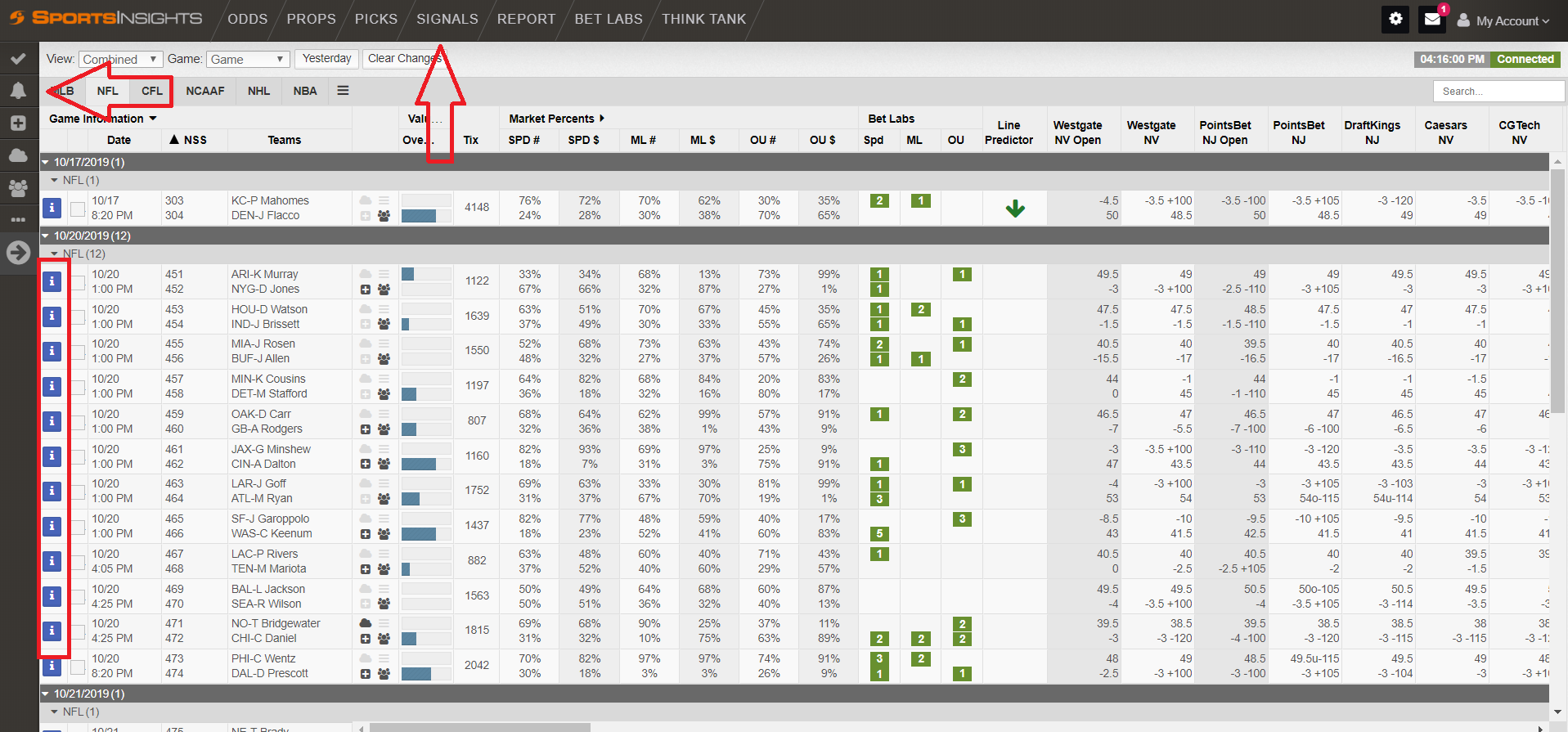
Task: Click injury plus icon for ARI-K Murray game
Action: pos(366,290)
